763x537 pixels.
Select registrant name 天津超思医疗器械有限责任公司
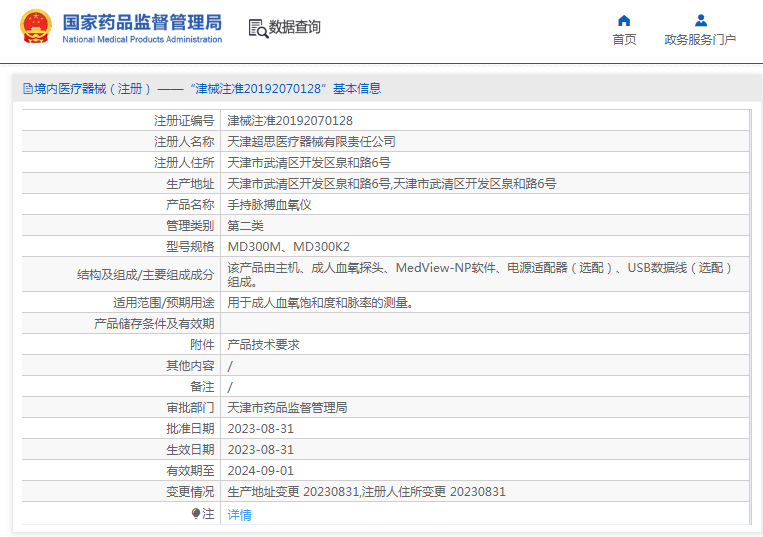point(311,142)
